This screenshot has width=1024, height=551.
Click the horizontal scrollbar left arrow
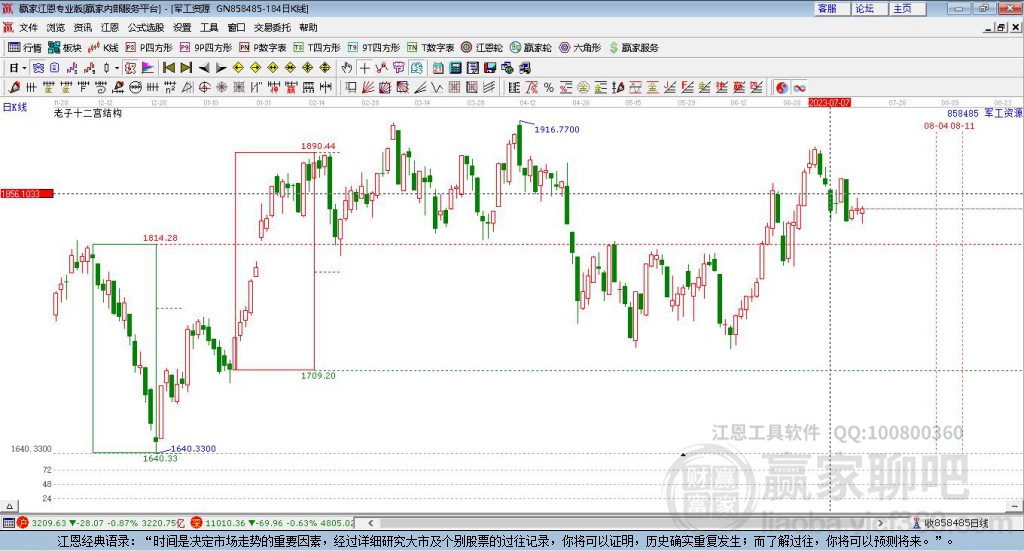pos(370,523)
